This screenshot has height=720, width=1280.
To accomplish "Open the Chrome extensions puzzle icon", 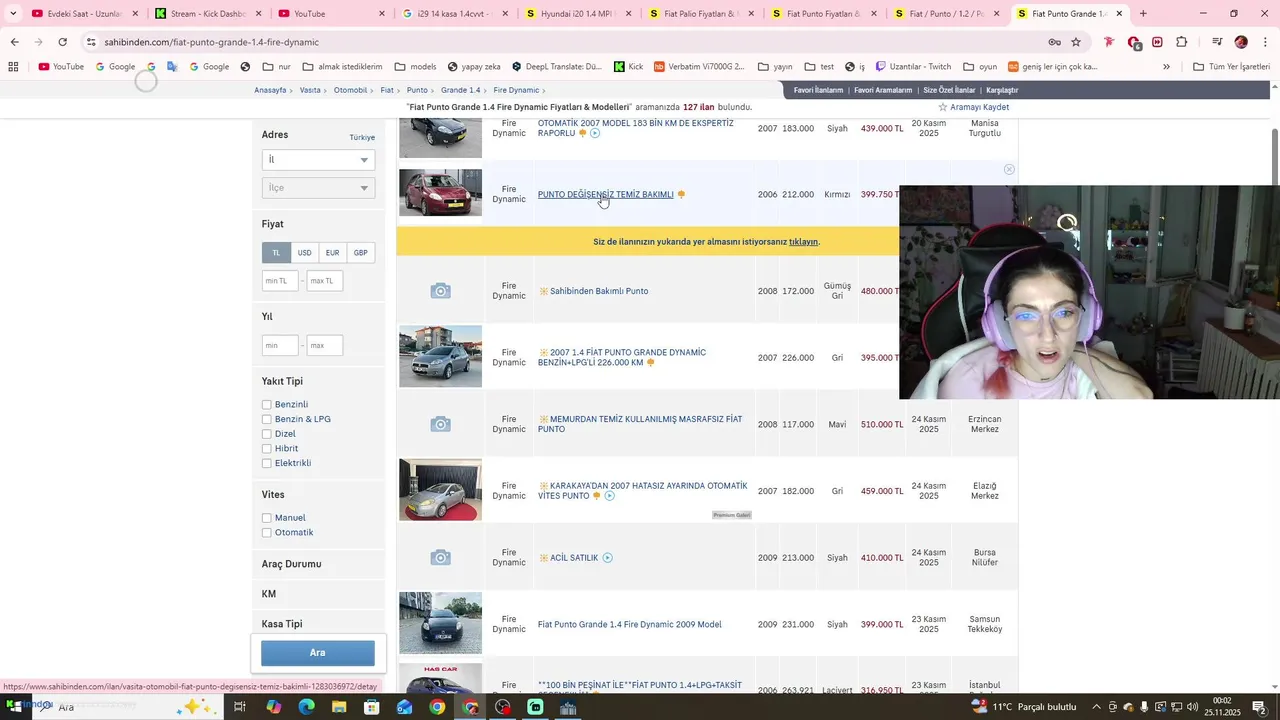I will tap(1182, 42).
